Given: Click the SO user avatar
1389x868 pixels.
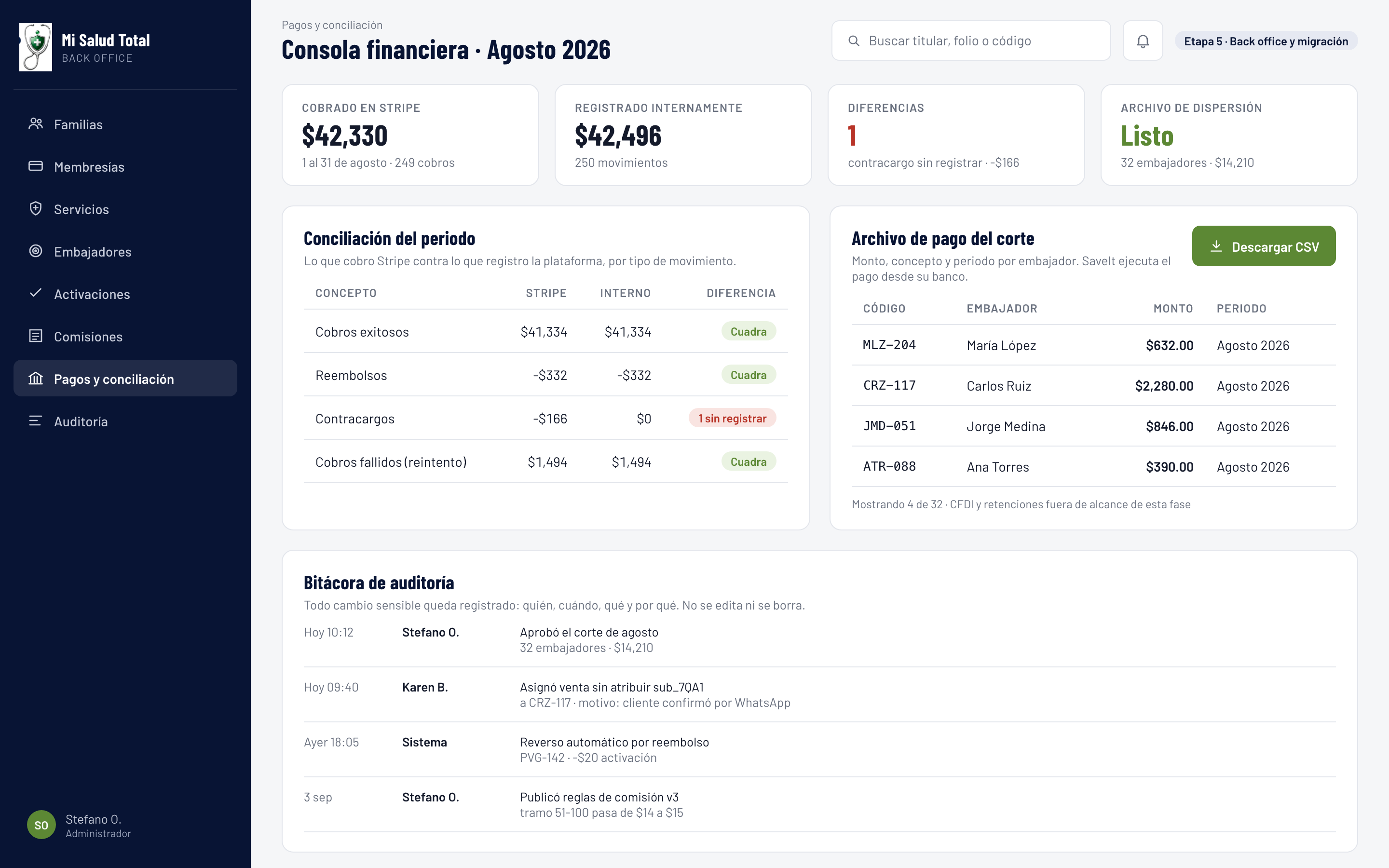Looking at the screenshot, I should [x=41, y=825].
